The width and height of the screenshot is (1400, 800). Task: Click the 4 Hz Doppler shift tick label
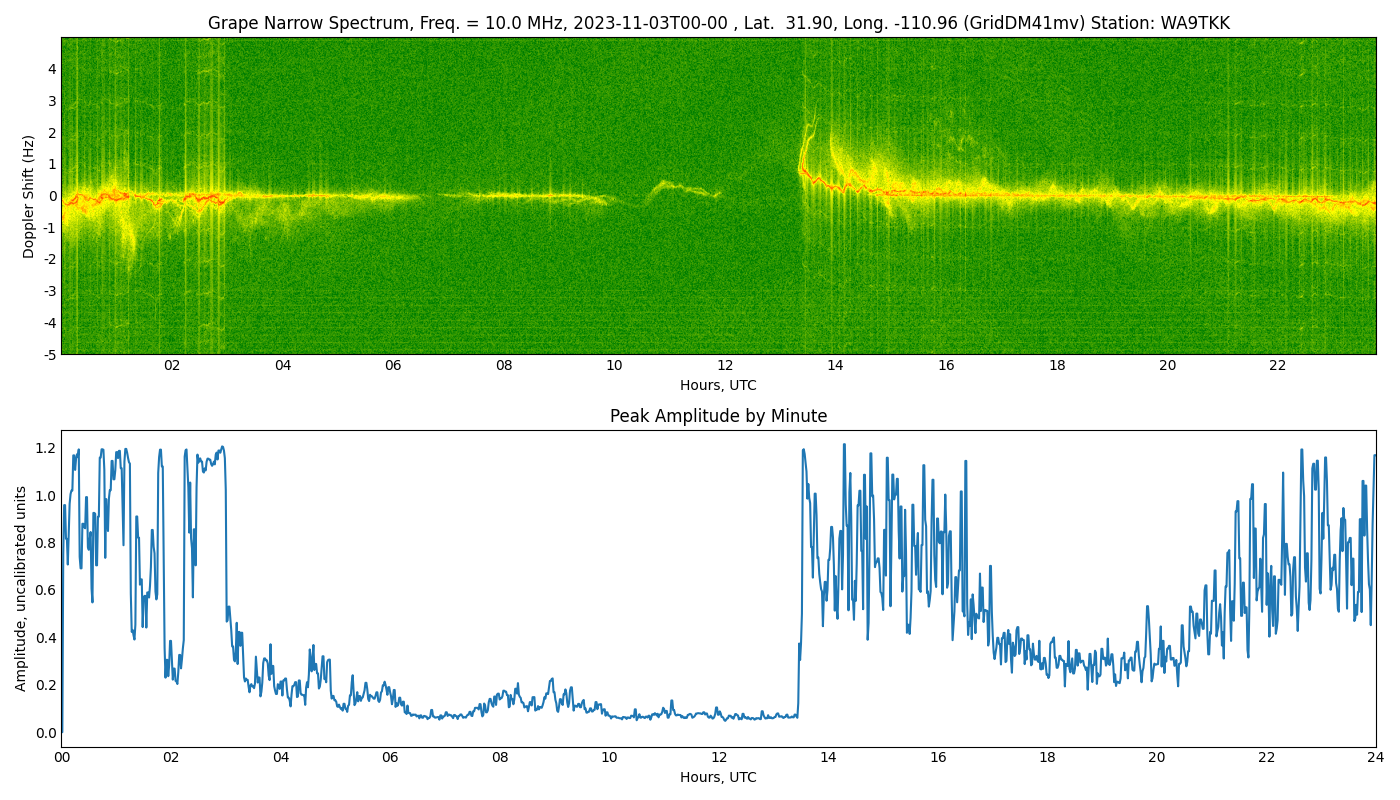point(51,69)
